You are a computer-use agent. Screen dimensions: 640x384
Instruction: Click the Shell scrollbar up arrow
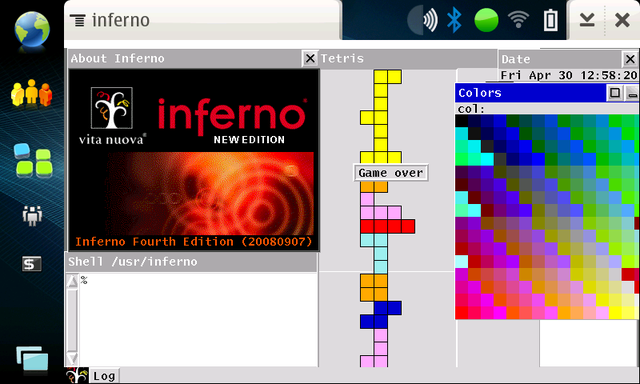click(72, 281)
